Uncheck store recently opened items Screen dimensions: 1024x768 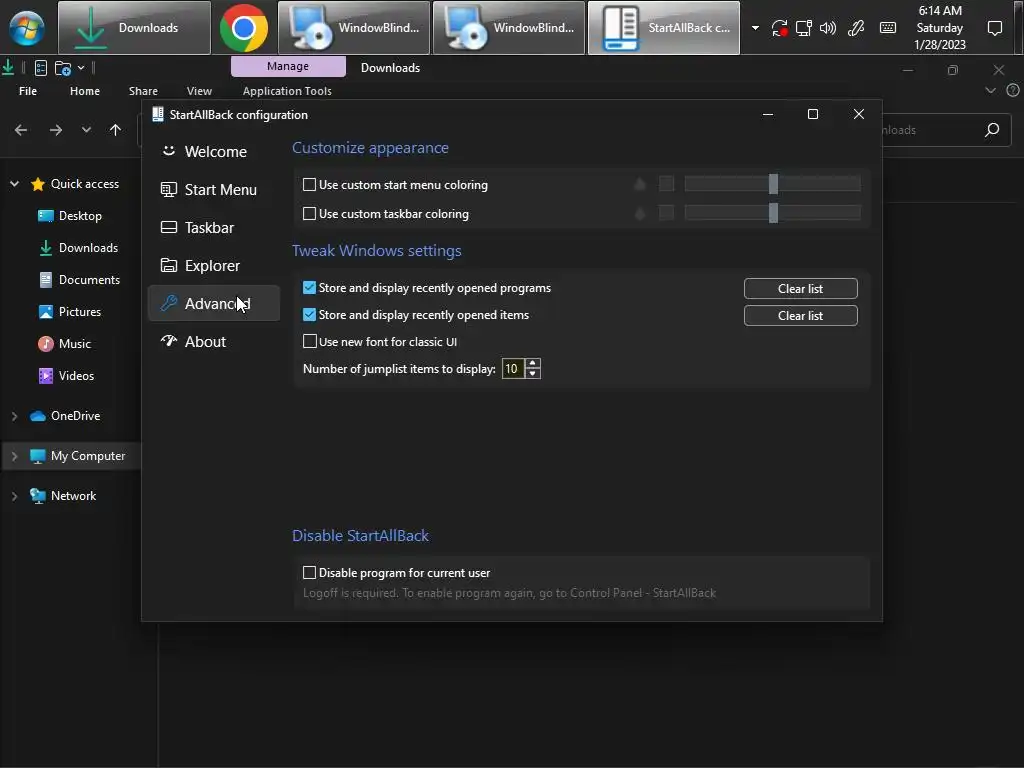tap(310, 314)
